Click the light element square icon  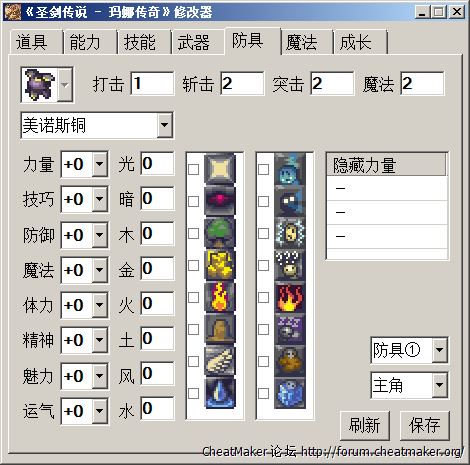click(220, 169)
